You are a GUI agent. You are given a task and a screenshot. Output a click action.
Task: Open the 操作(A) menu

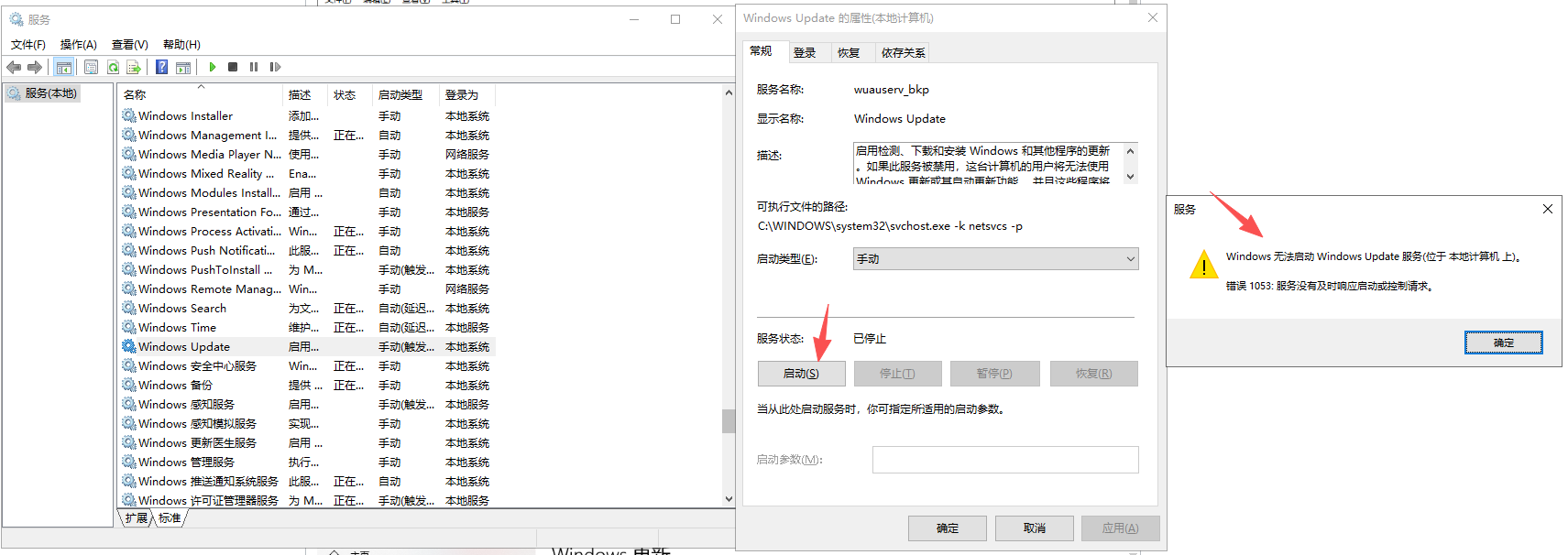(x=79, y=44)
